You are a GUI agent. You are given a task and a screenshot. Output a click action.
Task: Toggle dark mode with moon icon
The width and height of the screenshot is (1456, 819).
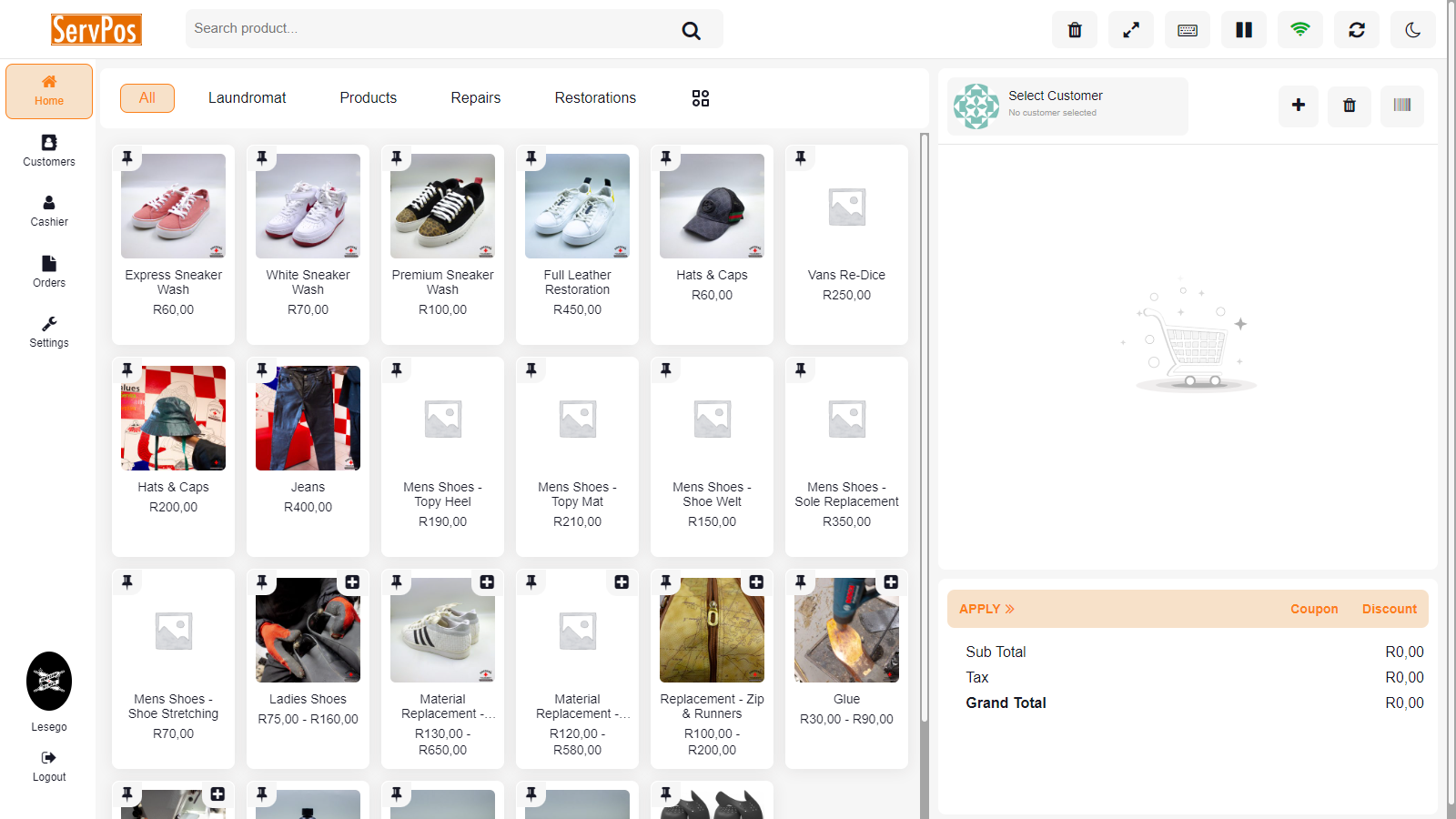(1413, 30)
